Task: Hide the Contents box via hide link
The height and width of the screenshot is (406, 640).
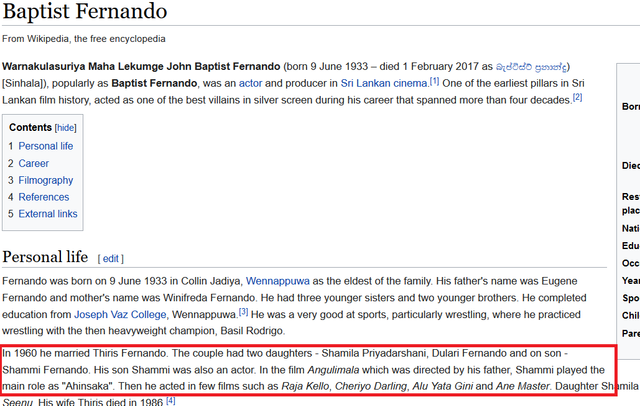Action: tap(65, 128)
